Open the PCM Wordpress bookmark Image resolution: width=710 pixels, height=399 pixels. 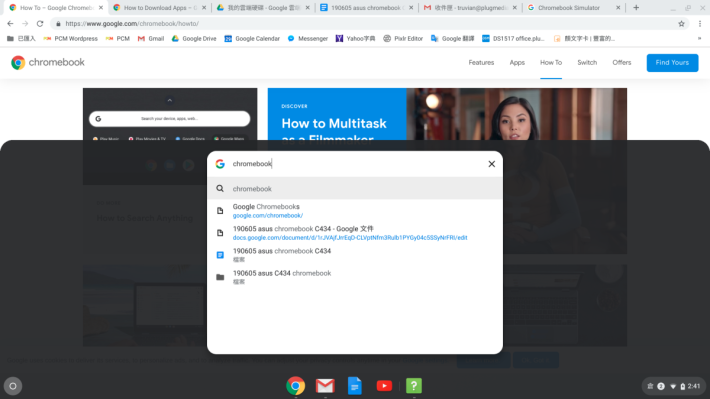pos(71,38)
